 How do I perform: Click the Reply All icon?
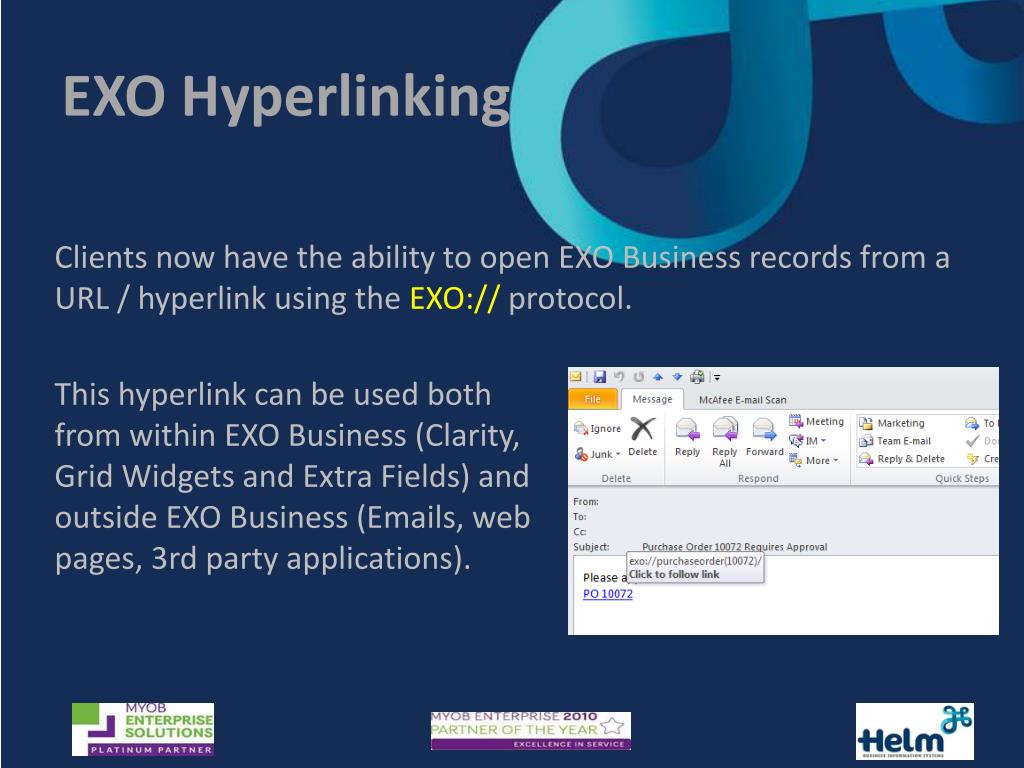coord(725,429)
